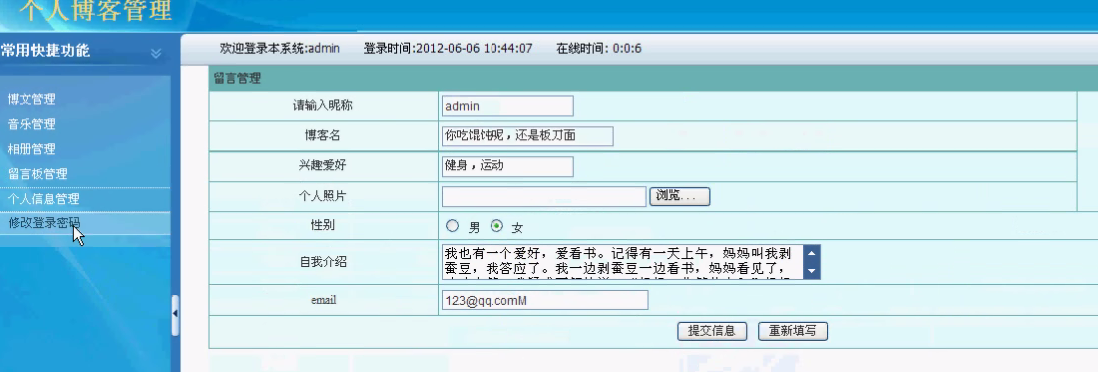The image size is (1098, 372).
Task: Click the 个人博客管理 title banner
Action: coord(96,11)
